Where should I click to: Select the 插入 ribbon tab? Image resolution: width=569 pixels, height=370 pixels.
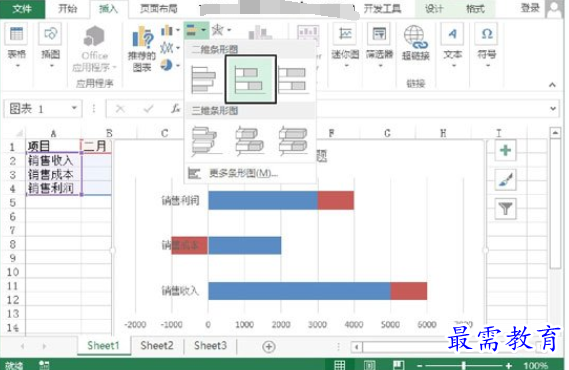108,9
